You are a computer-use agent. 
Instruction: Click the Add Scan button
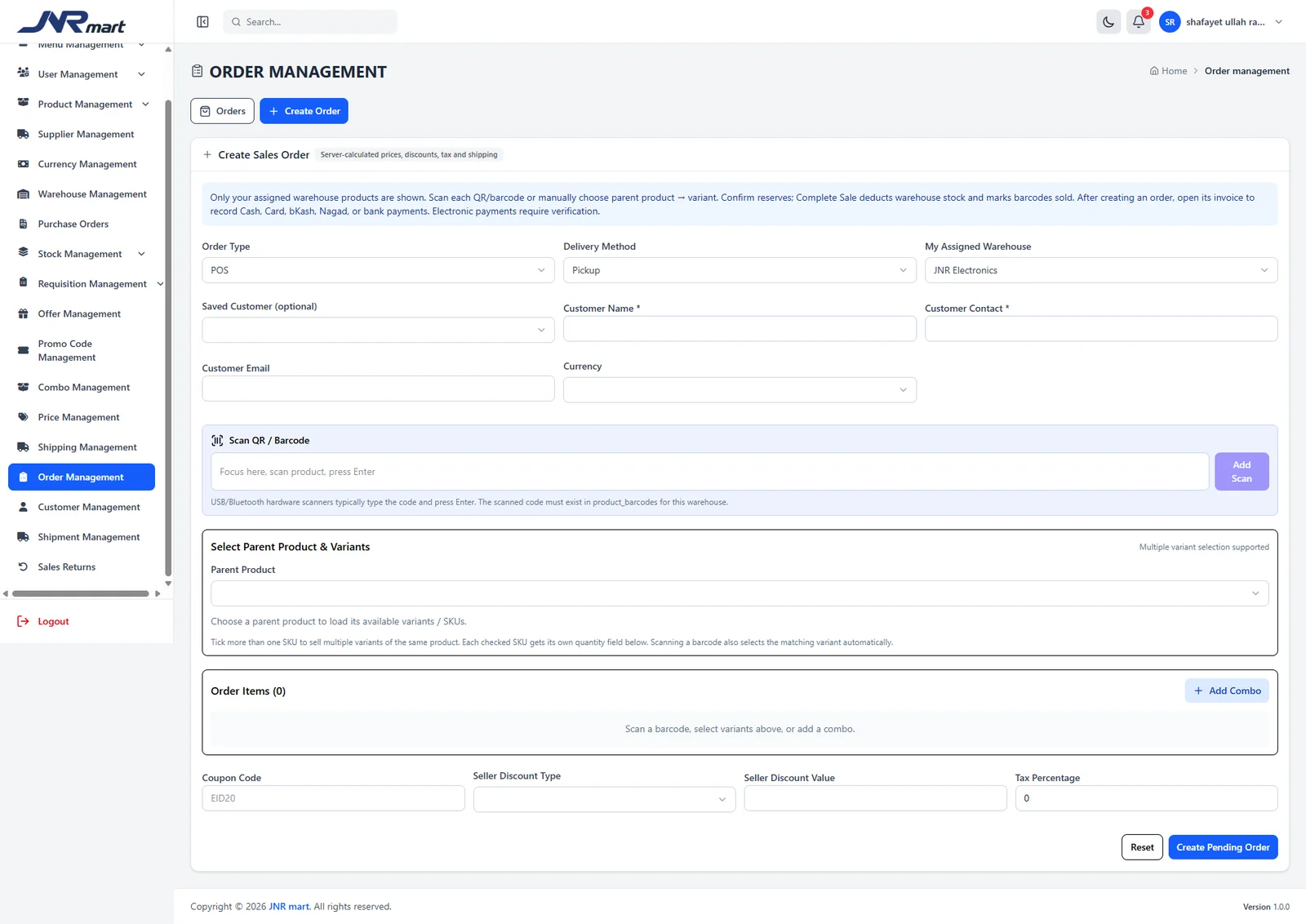[x=1242, y=472]
